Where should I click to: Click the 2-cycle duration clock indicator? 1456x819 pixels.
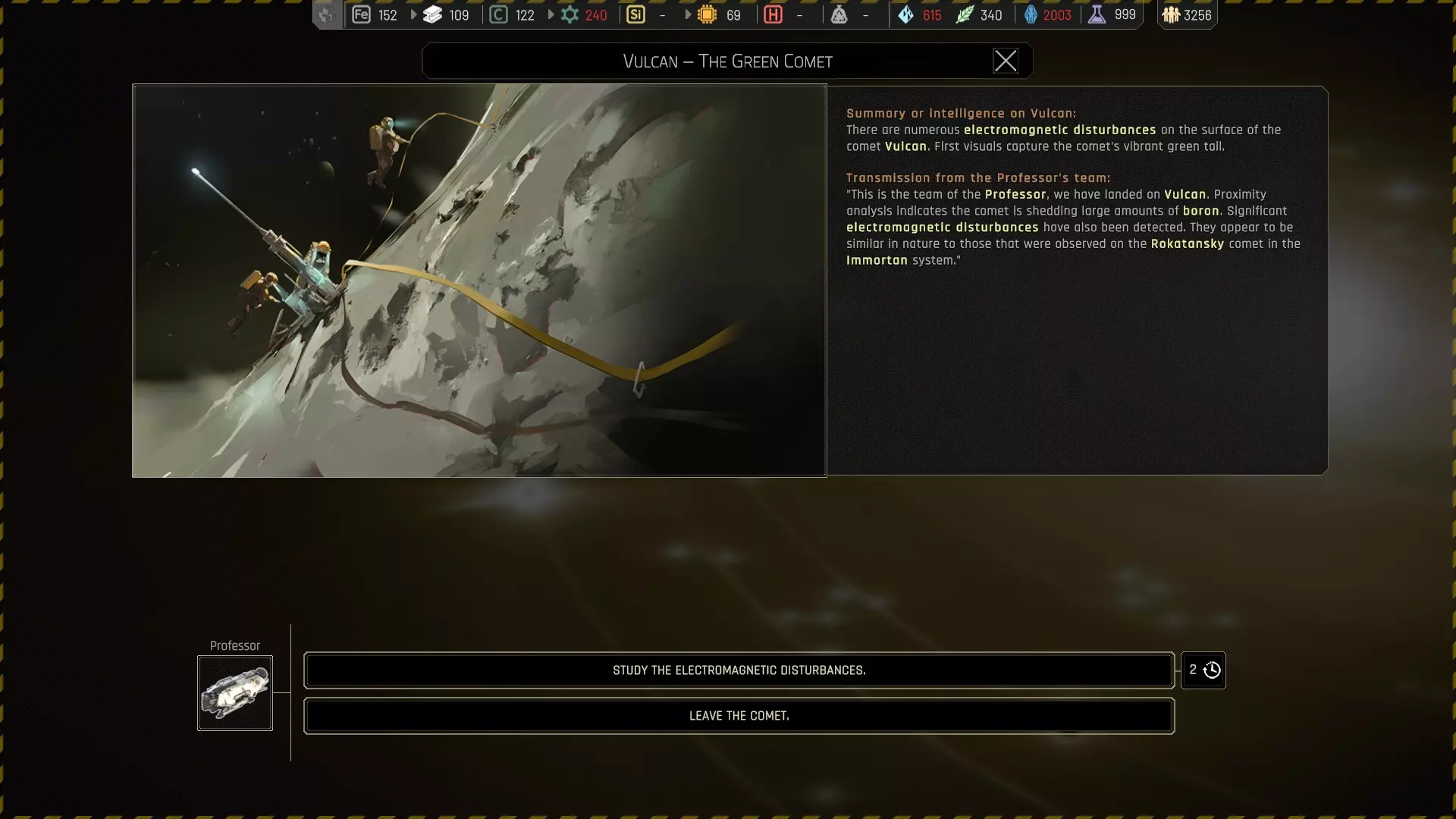pyautogui.click(x=1203, y=670)
